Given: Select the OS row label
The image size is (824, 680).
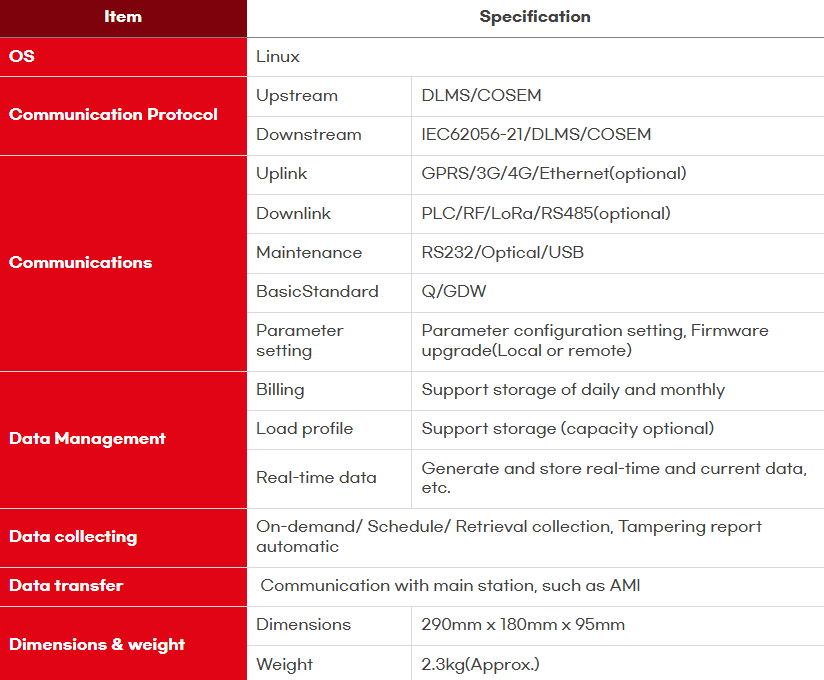Looking at the screenshot, I should 22,57.
